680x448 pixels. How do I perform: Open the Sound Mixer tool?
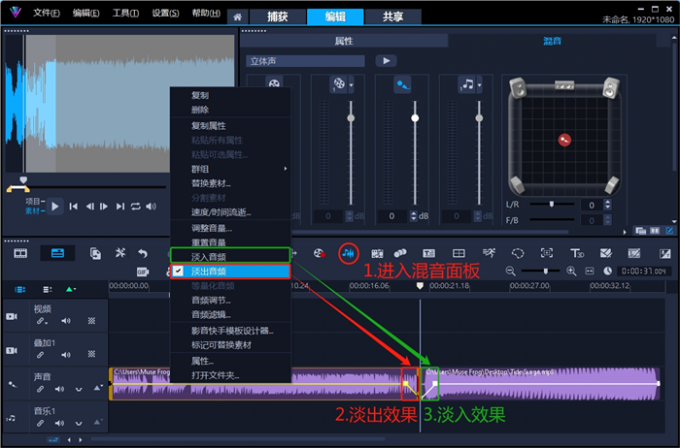click(348, 253)
